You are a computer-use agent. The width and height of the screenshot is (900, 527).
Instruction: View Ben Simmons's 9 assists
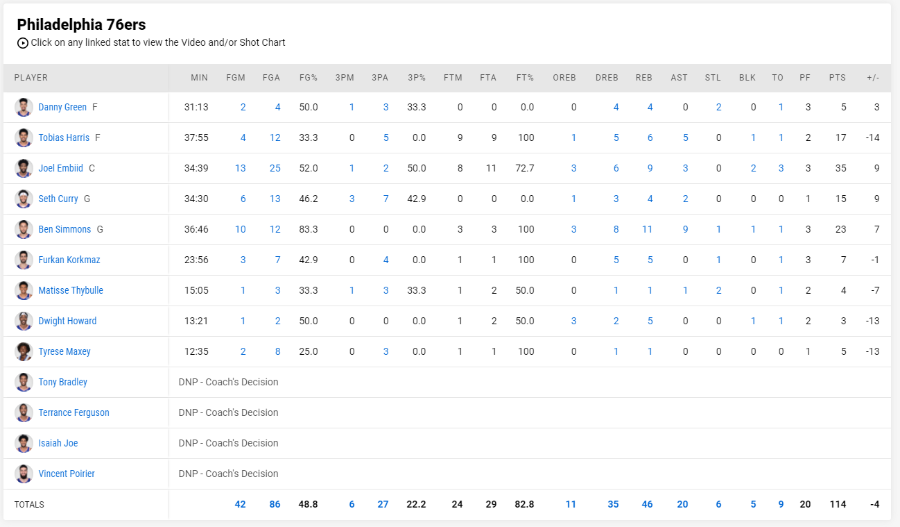(685, 229)
